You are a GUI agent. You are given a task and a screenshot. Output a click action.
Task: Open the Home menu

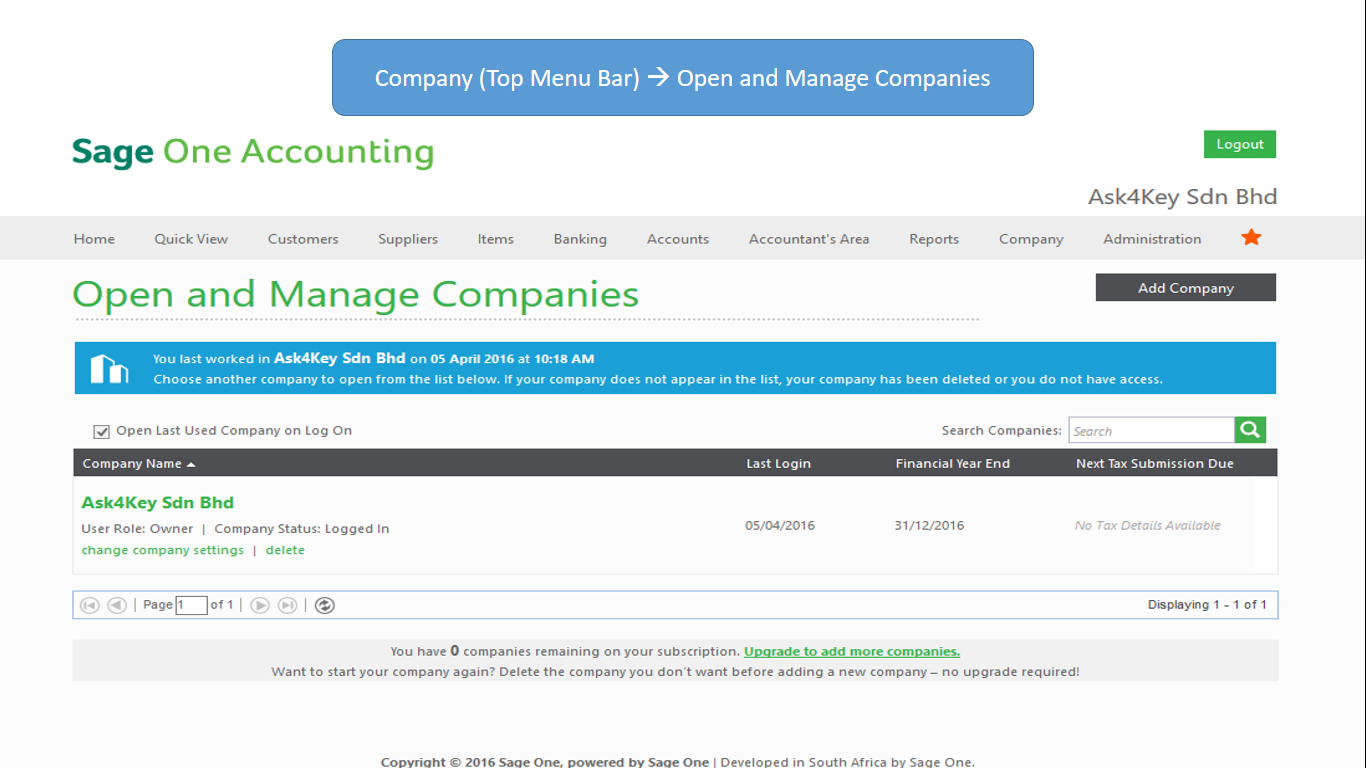(x=94, y=239)
